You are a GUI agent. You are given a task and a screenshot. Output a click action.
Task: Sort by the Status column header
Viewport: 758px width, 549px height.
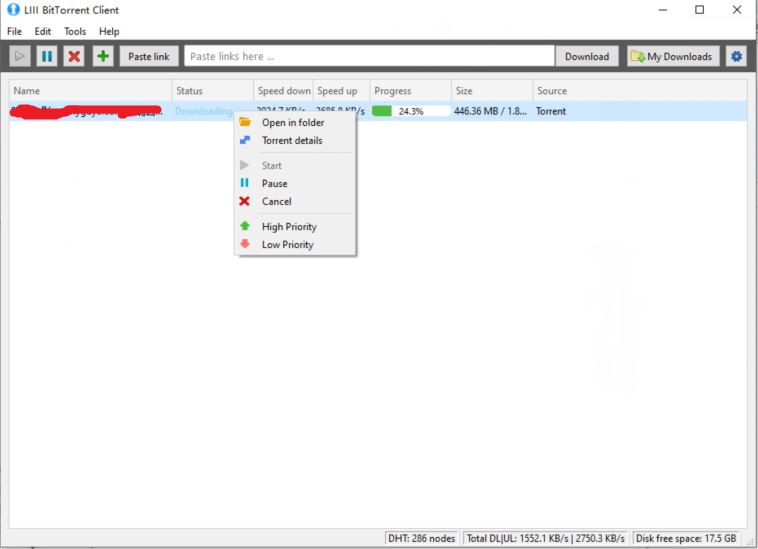click(213, 91)
